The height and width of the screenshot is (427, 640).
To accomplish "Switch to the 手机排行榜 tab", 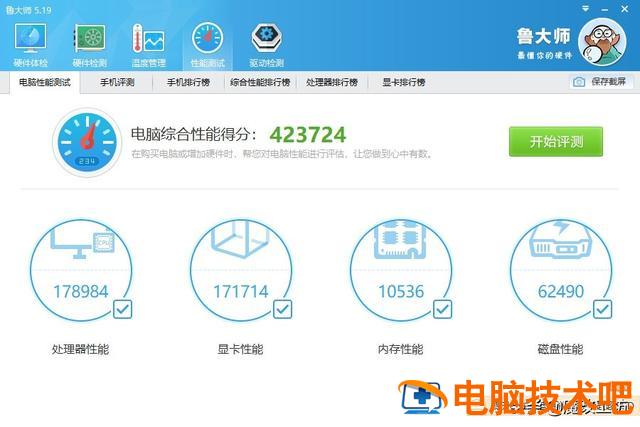I will click(188, 82).
